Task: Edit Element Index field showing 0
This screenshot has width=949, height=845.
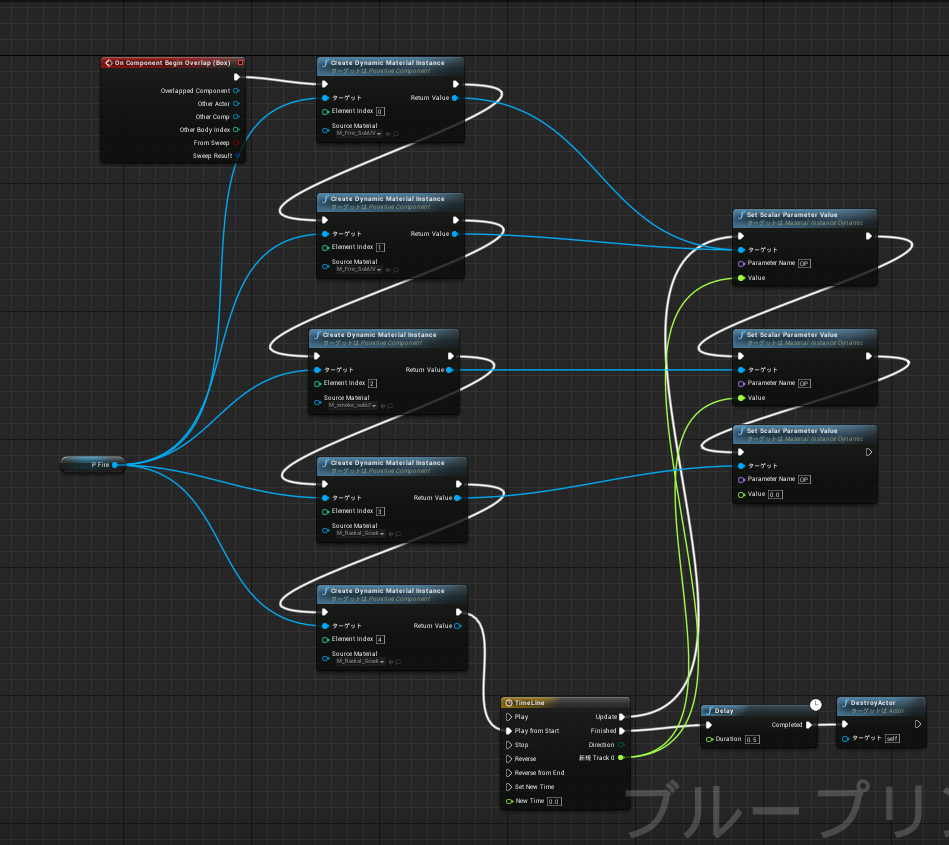Action: [x=380, y=111]
